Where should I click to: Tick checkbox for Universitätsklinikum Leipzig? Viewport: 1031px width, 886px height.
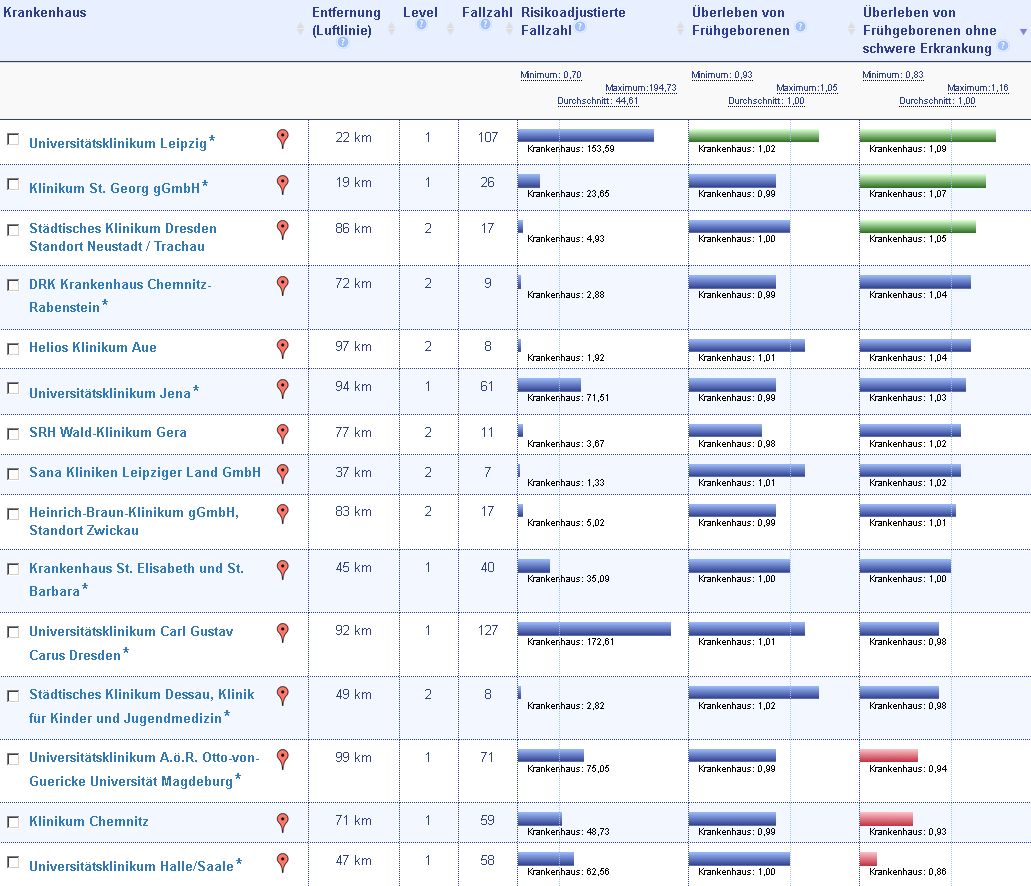pyautogui.click(x=12, y=139)
